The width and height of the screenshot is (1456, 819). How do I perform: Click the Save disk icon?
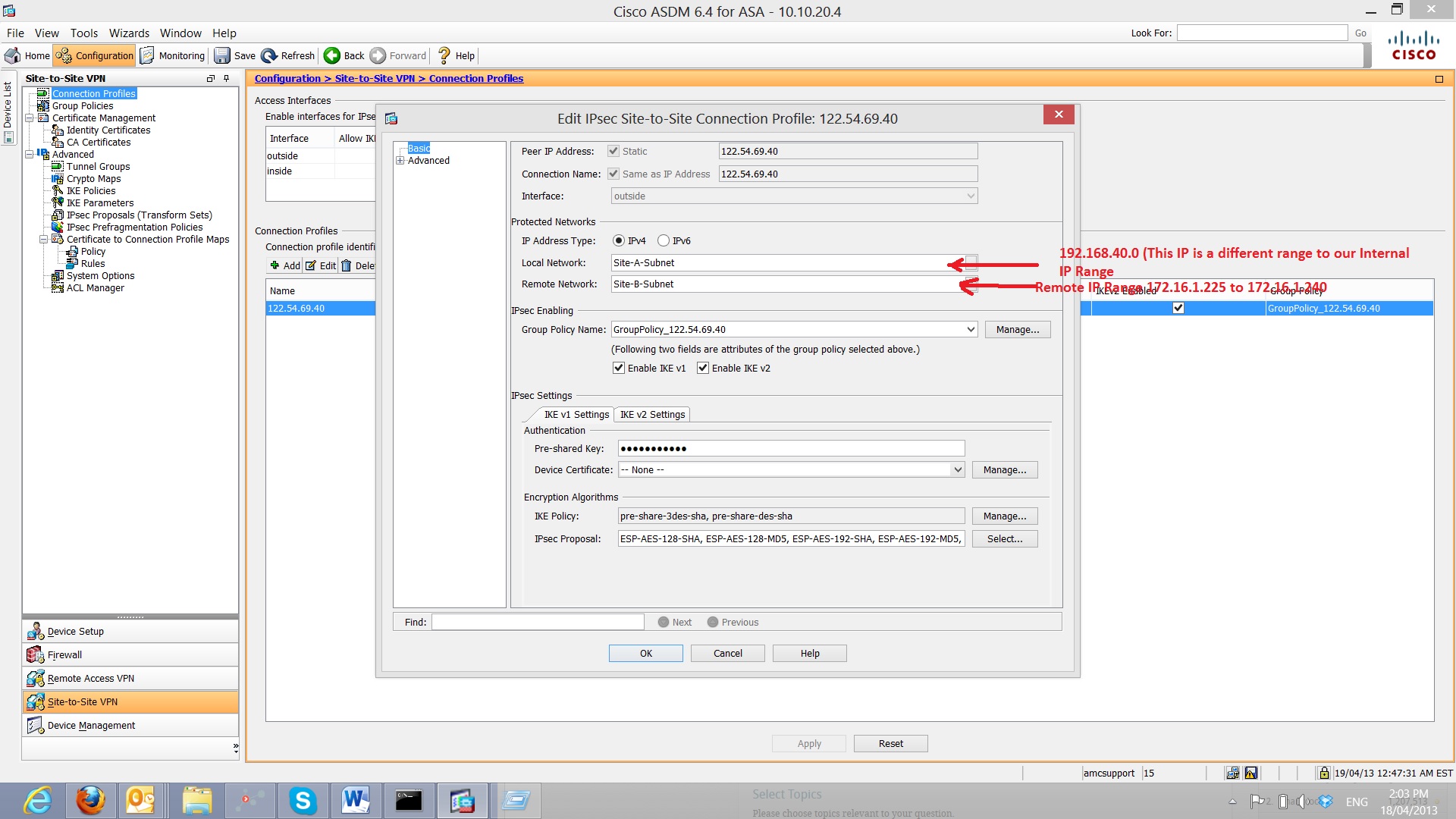click(x=221, y=55)
